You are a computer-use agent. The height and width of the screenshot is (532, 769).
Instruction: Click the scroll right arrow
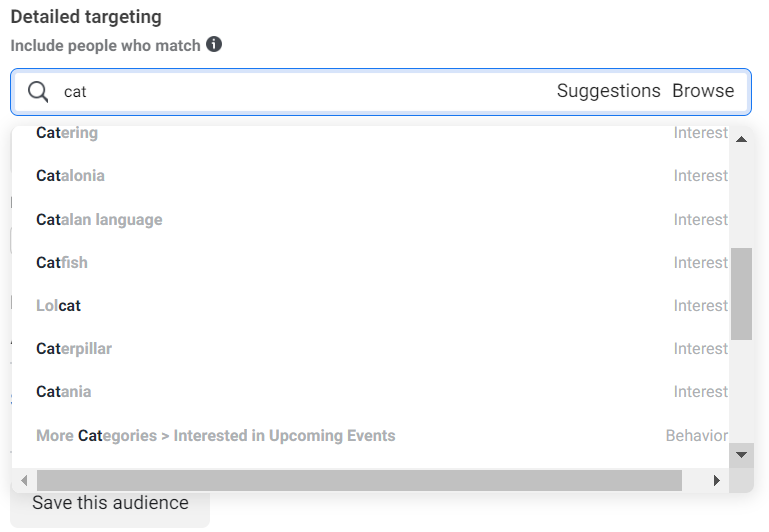point(717,481)
